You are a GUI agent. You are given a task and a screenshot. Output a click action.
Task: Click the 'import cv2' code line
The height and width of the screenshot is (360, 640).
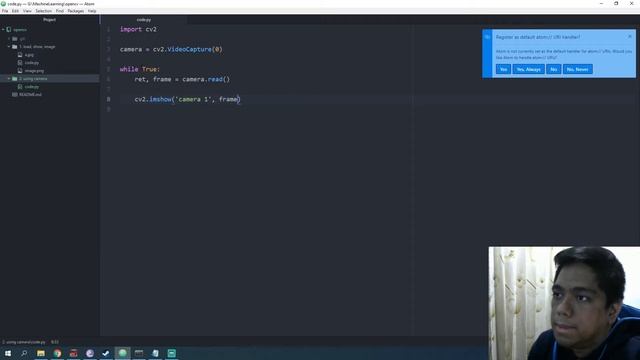[138, 29]
